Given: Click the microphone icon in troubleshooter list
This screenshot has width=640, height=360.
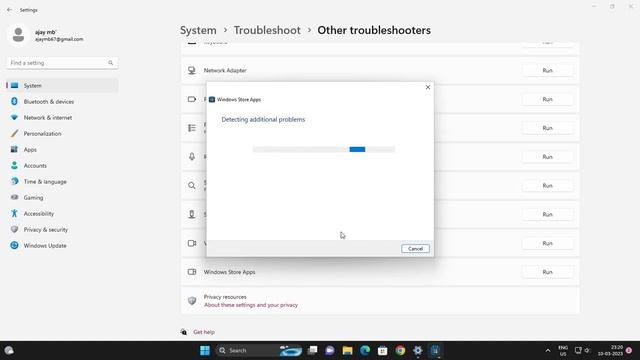Looking at the screenshot, I should tap(192, 157).
